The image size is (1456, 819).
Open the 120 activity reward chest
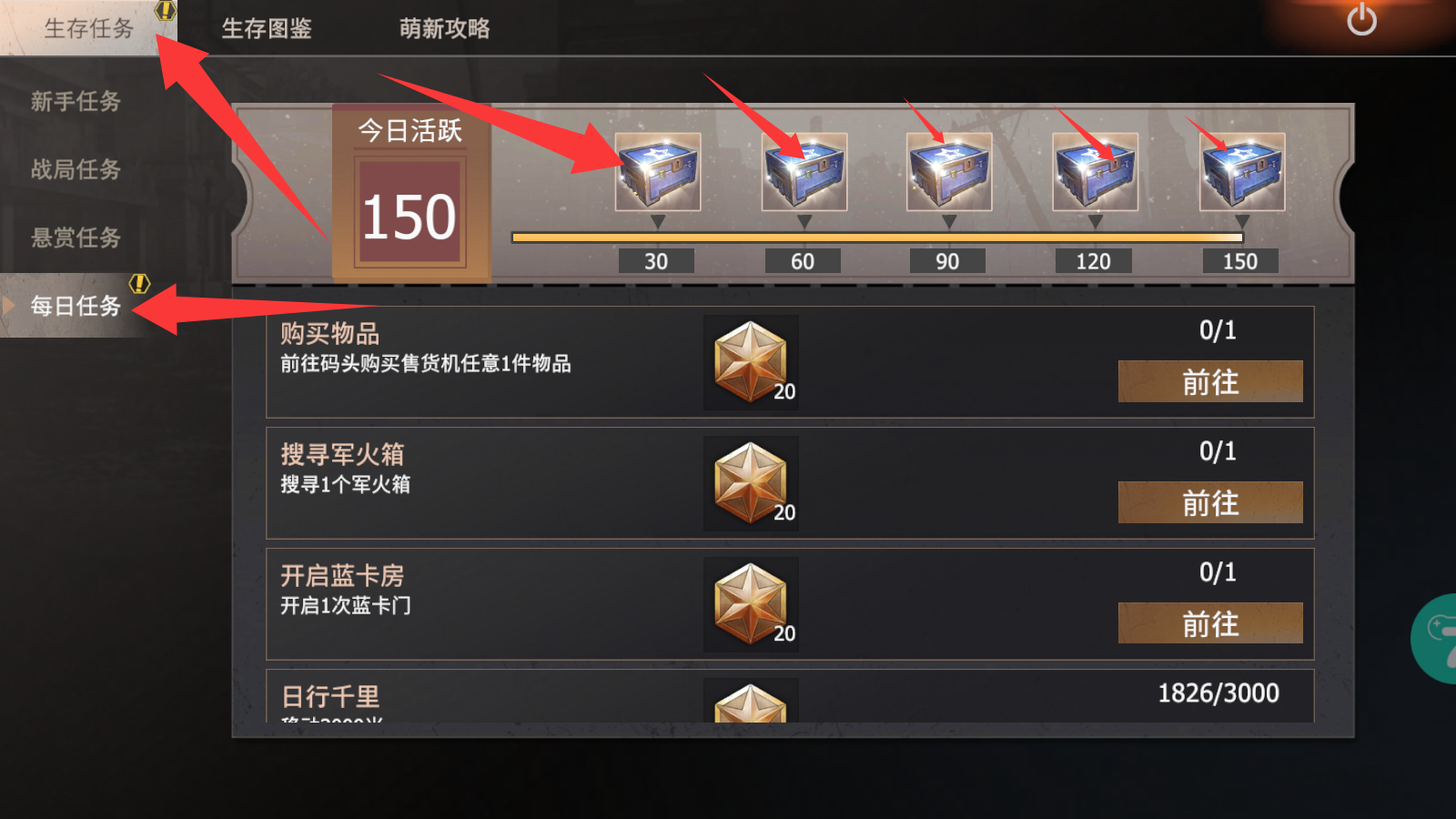pos(1096,172)
